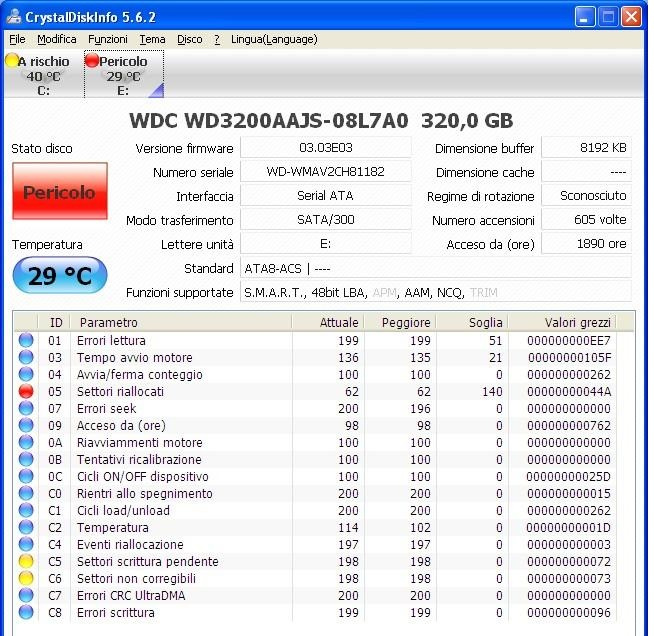Click the blue status icon for Errori seek
Image resolution: width=654 pixels, height=636 pixels.
(x=26, y=408)
